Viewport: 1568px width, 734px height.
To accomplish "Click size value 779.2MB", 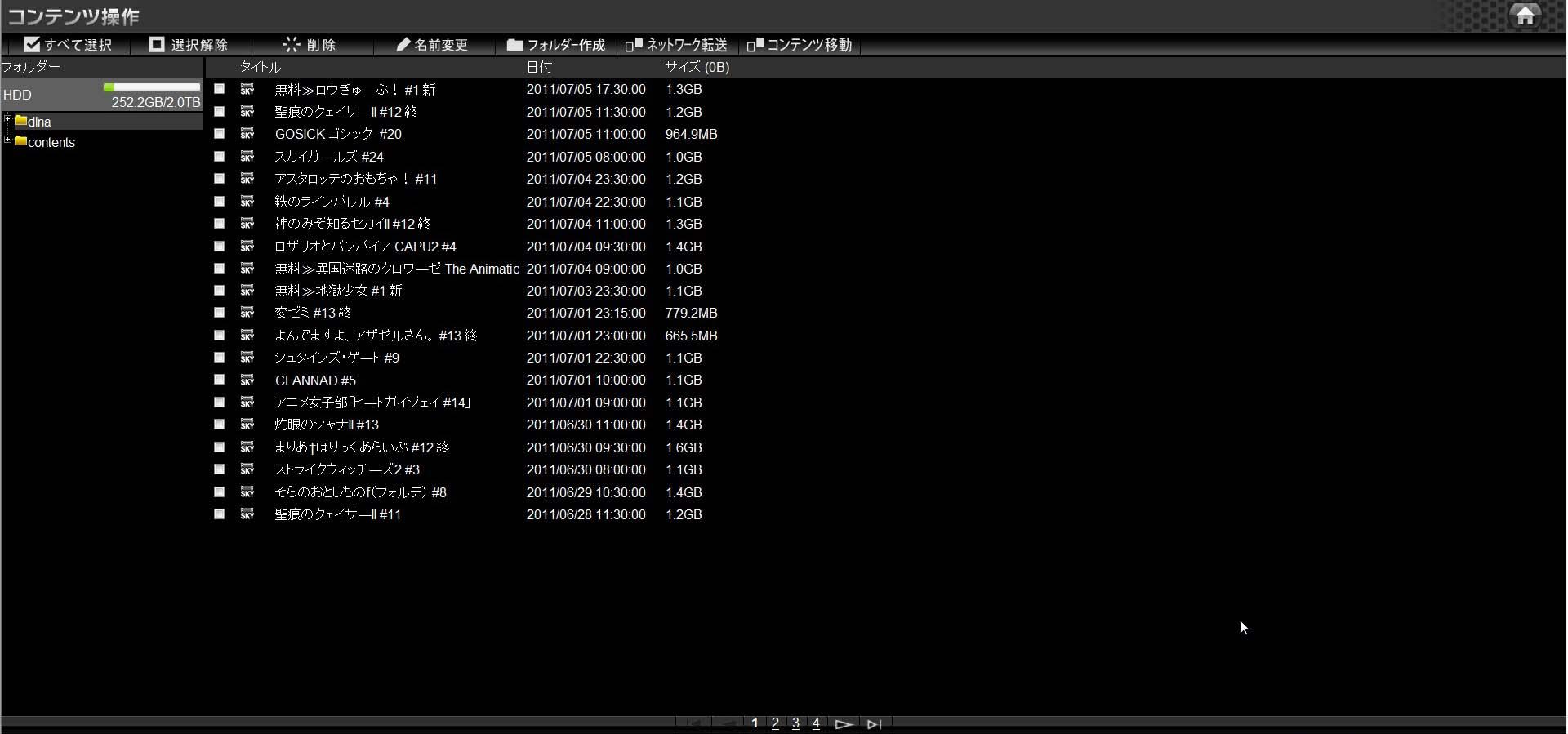I will point(692,312).
